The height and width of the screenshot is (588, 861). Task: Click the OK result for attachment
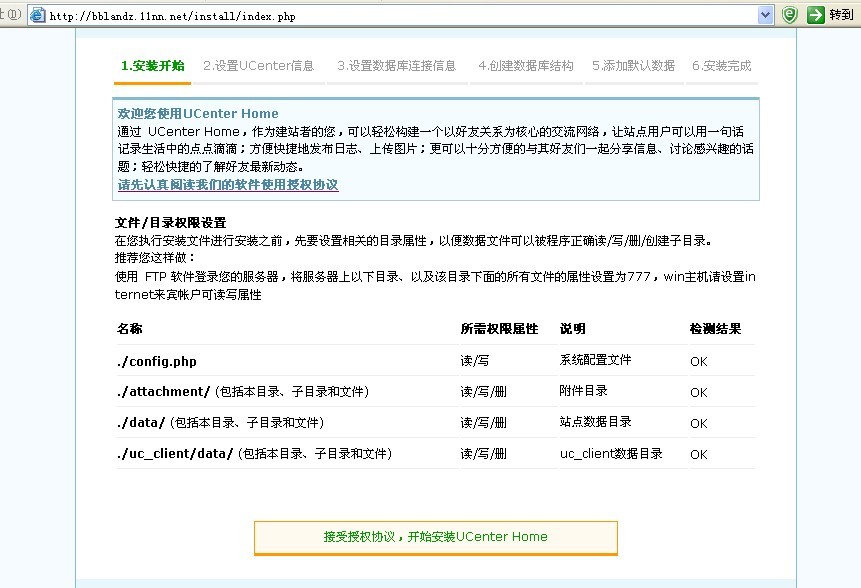click(699, 393)
